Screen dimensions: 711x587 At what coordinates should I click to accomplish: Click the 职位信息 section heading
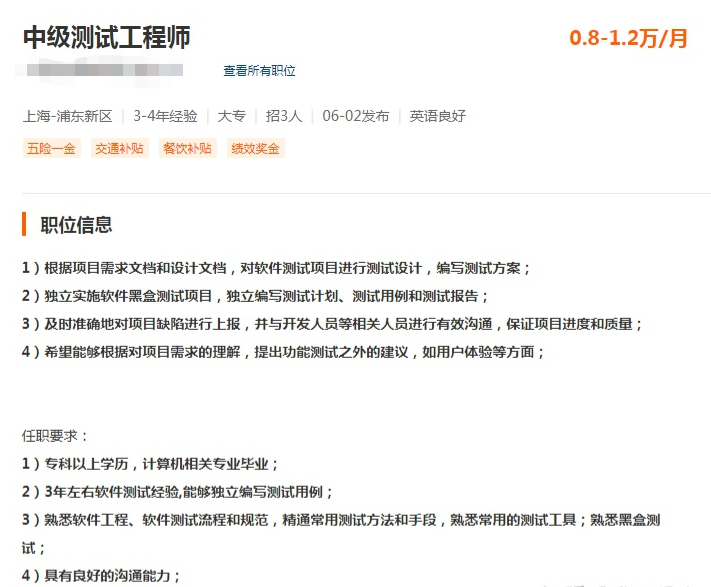tap(76, 225)
